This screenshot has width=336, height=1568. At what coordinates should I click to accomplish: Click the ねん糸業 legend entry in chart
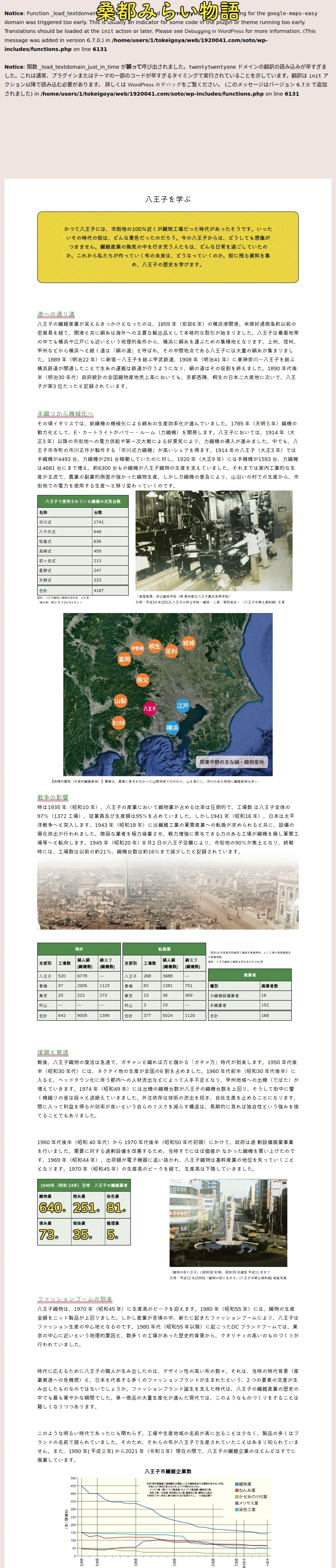(x=245, y=1491)
